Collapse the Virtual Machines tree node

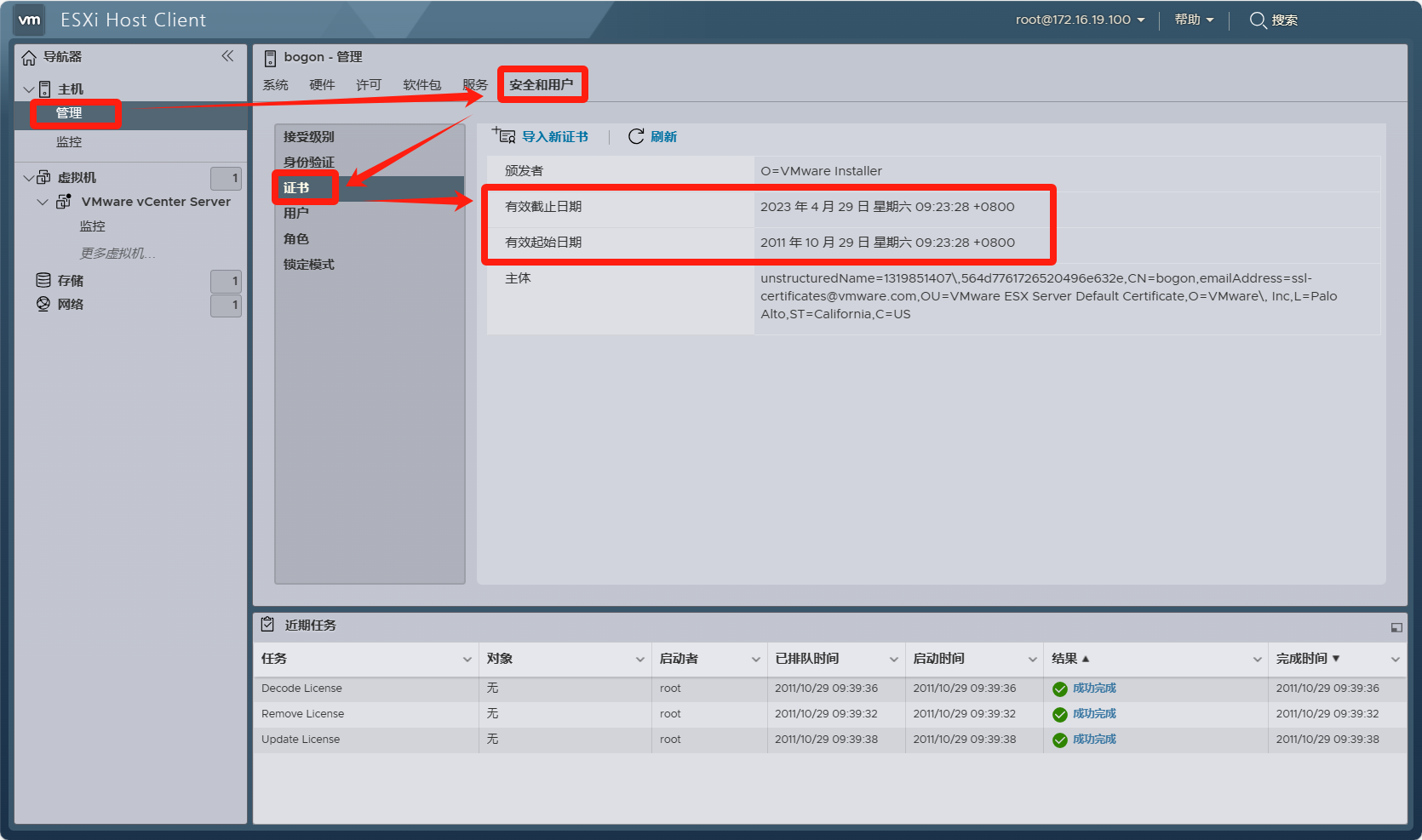click(29, 178)
